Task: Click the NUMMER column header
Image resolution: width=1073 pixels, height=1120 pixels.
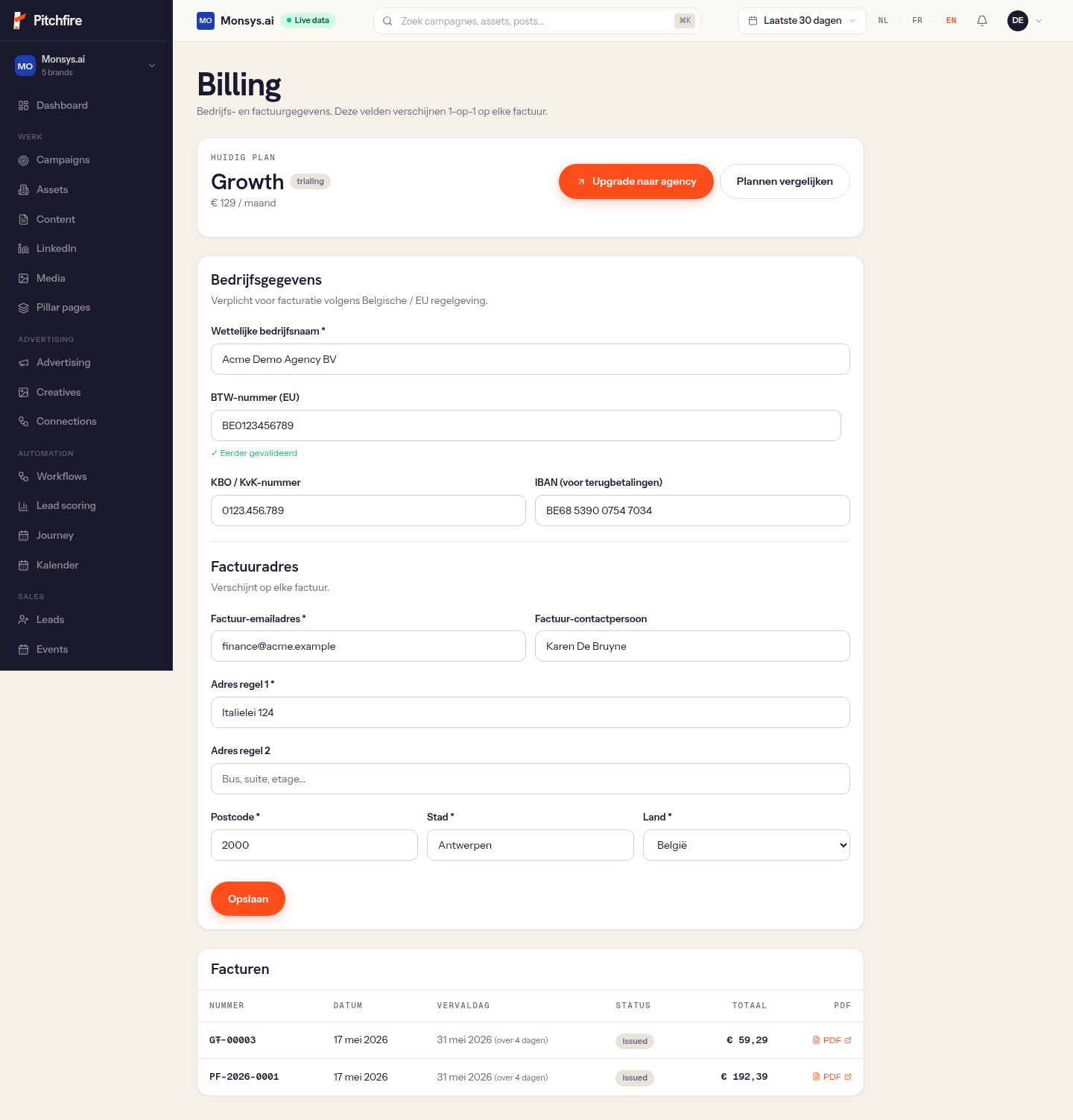Action: (x=227, y=1006)
